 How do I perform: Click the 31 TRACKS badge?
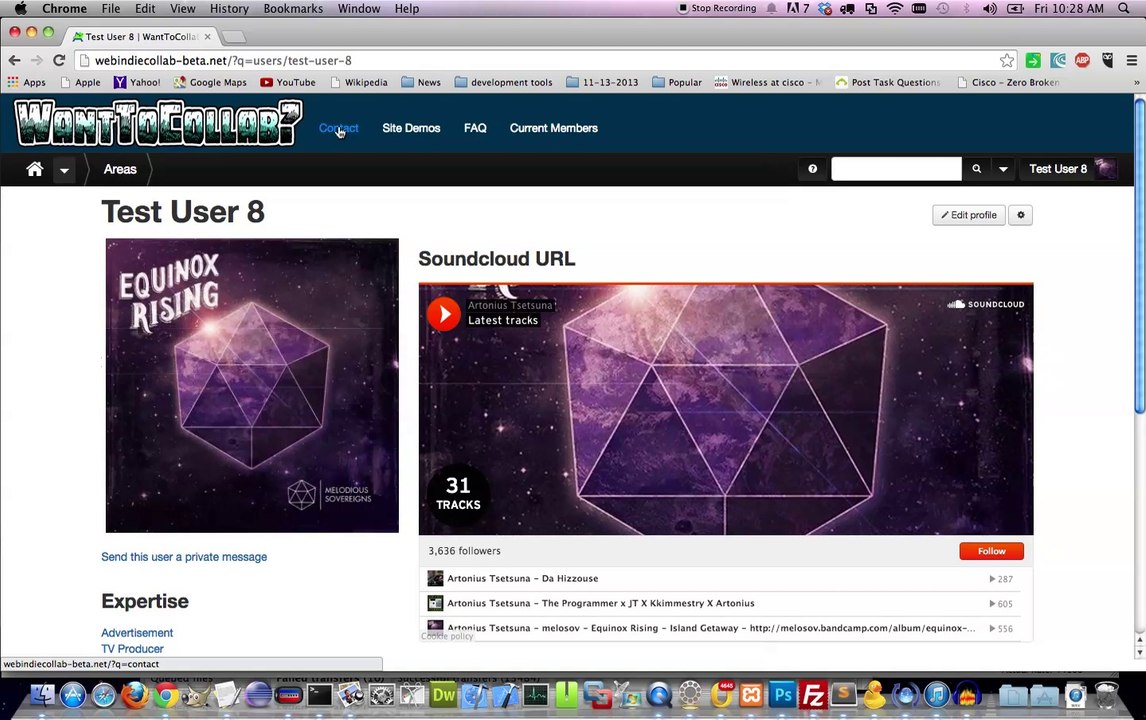458,493
